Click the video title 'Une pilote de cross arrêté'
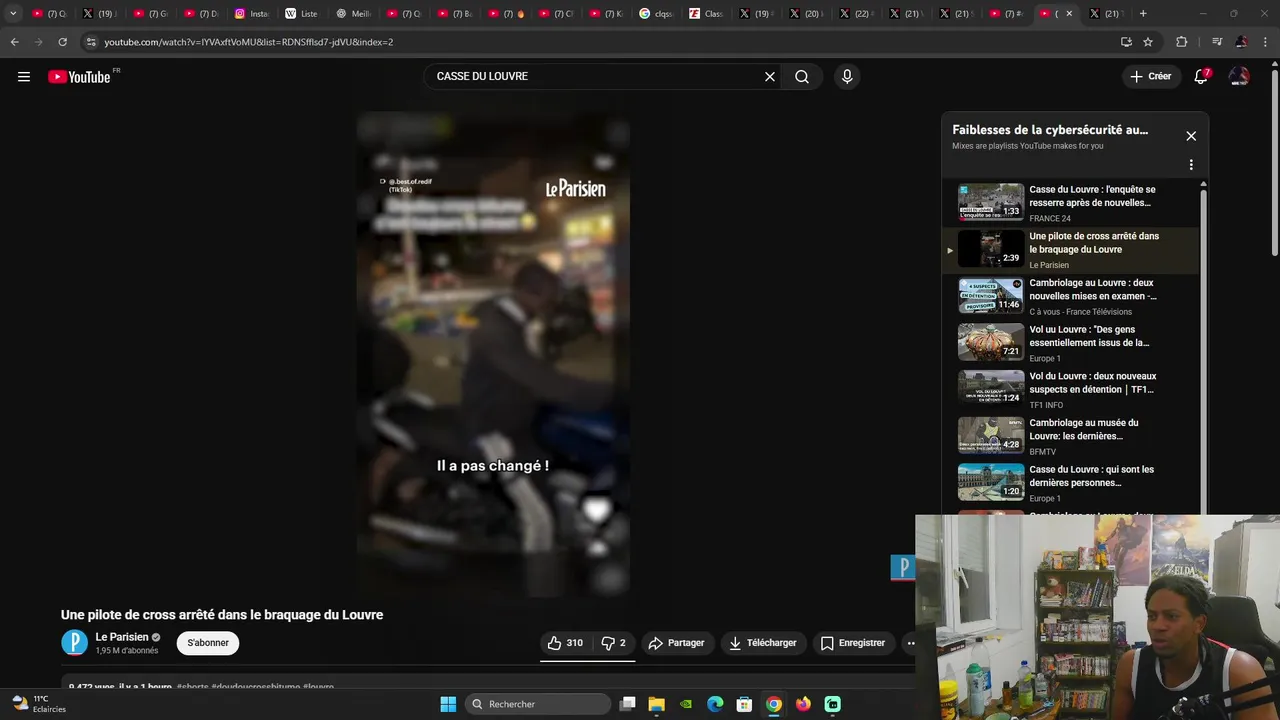Screen dimensions: 1280x720 coord(222,615)
